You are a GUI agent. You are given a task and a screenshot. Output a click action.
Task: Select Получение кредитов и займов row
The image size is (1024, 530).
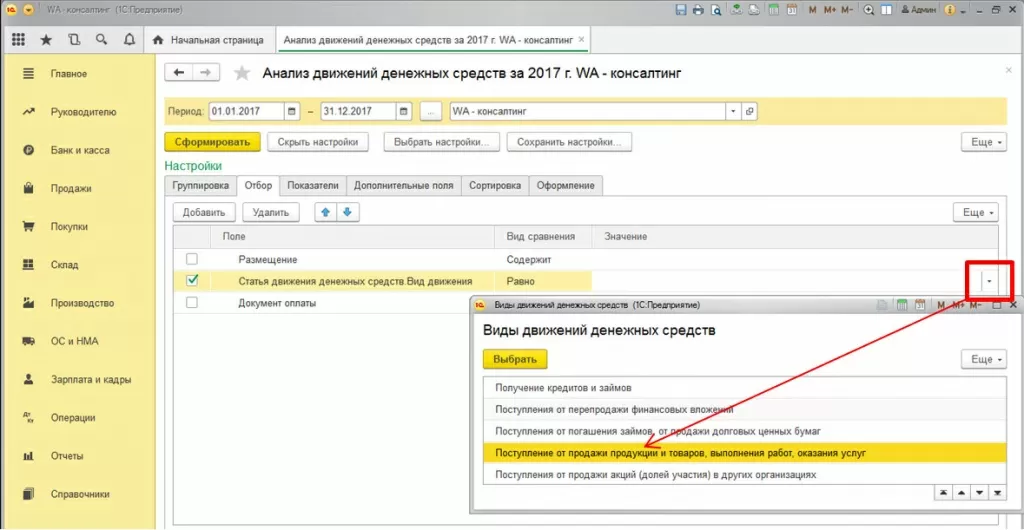coord(744,388)
